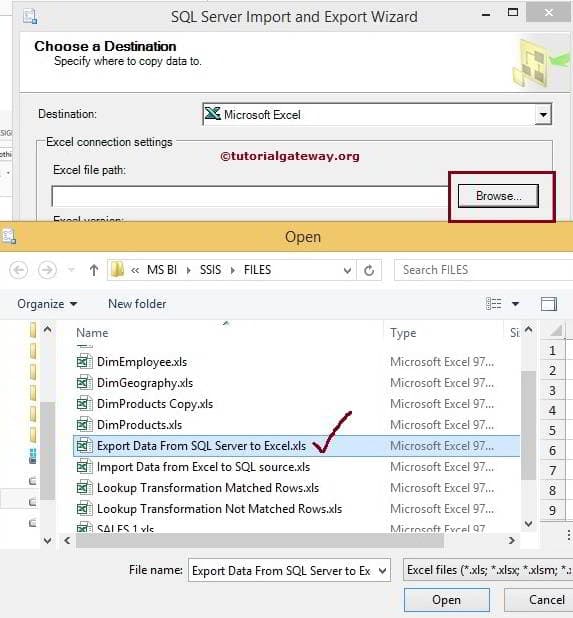Click the Excel icon of DimEmployee.xls
The width and height of the screenshot is (573, 618).
84,361
